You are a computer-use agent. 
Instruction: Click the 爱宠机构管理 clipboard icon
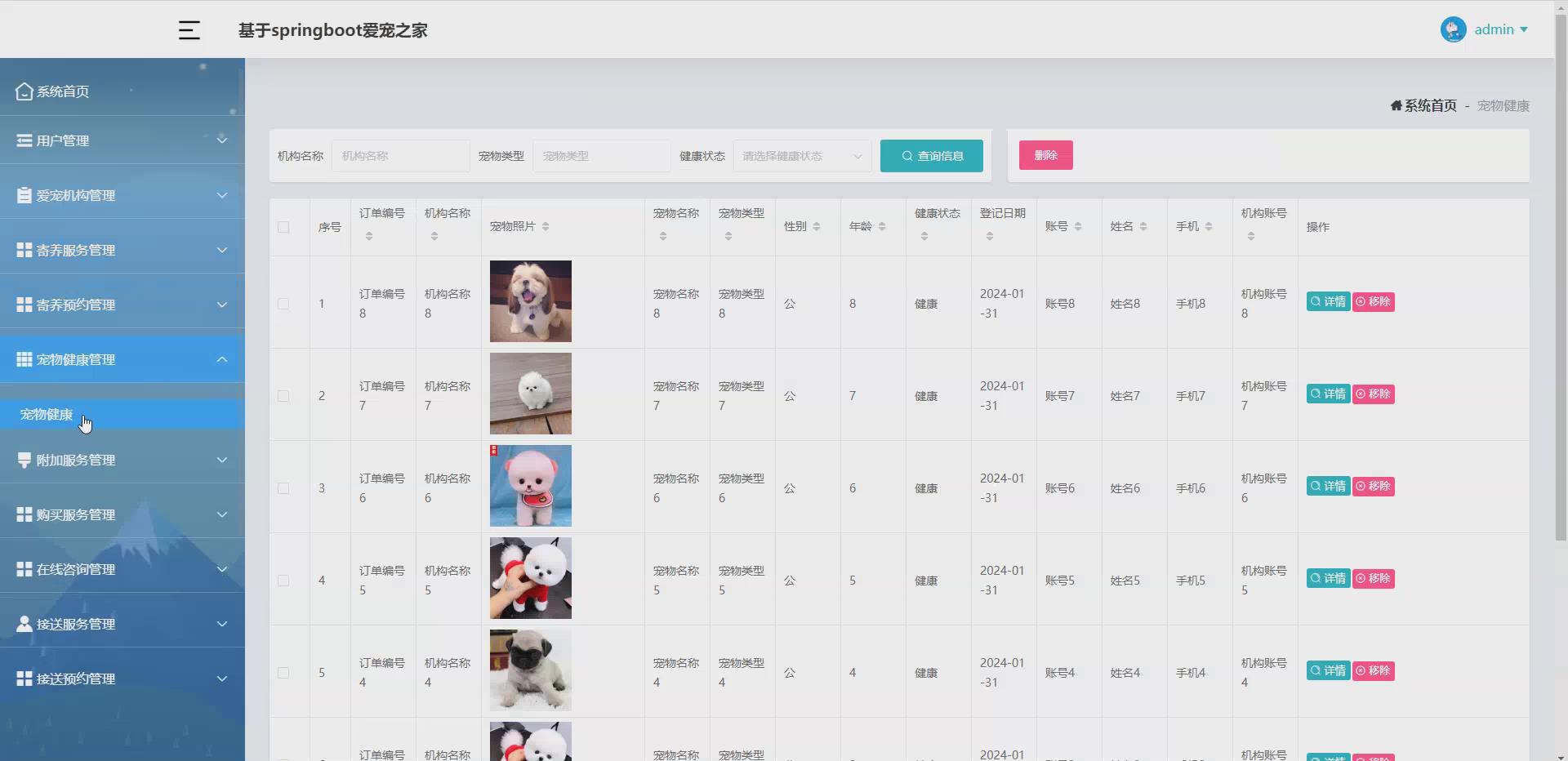(x=24, y=195)
